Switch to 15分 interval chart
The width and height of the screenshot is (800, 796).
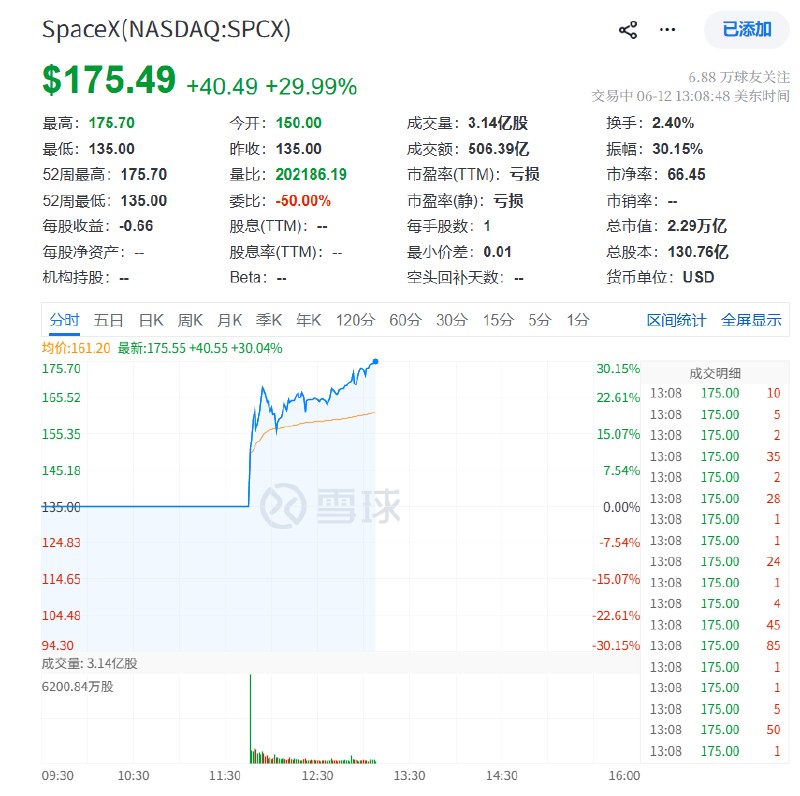[498, 320]
